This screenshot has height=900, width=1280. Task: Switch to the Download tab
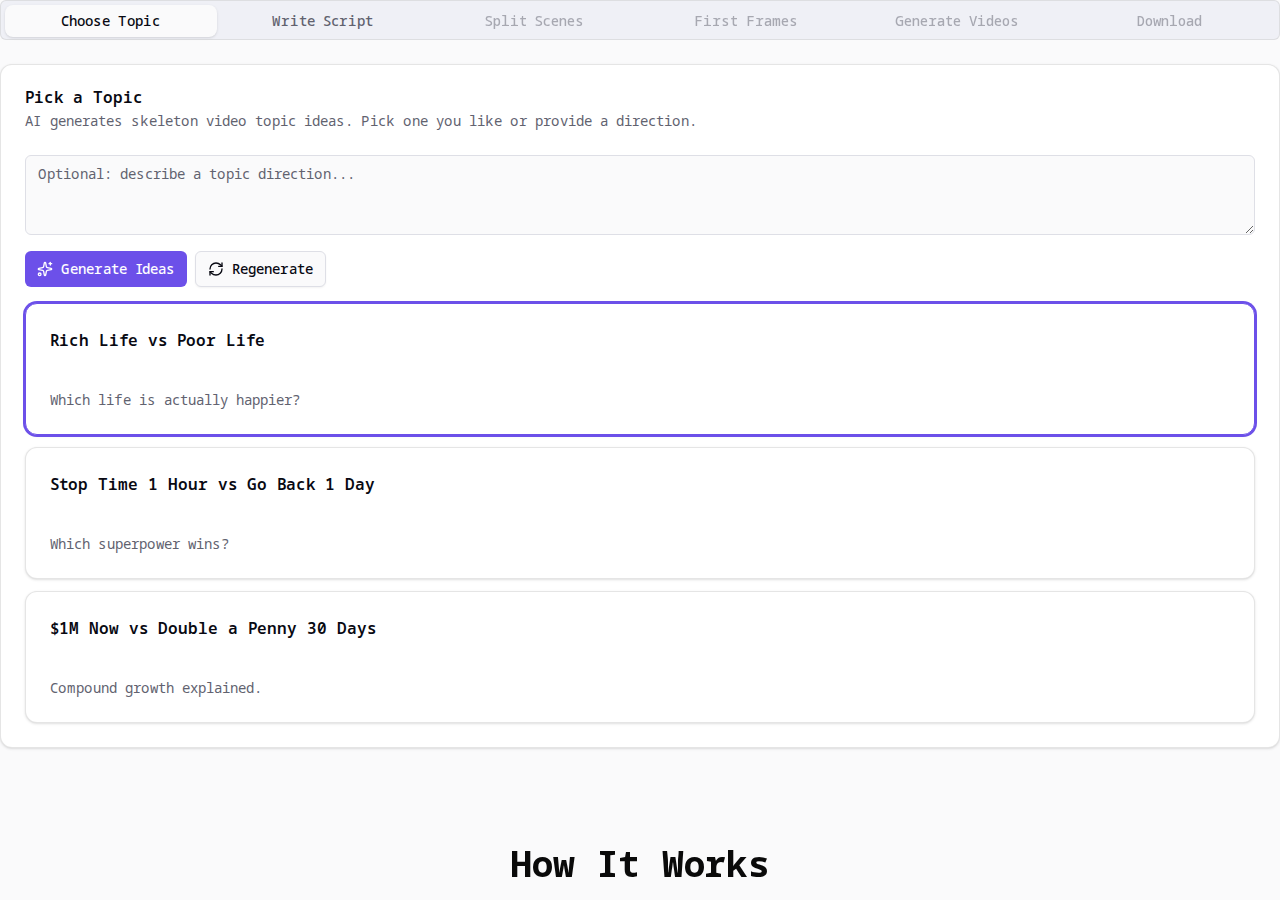(x=1169, y=21)
